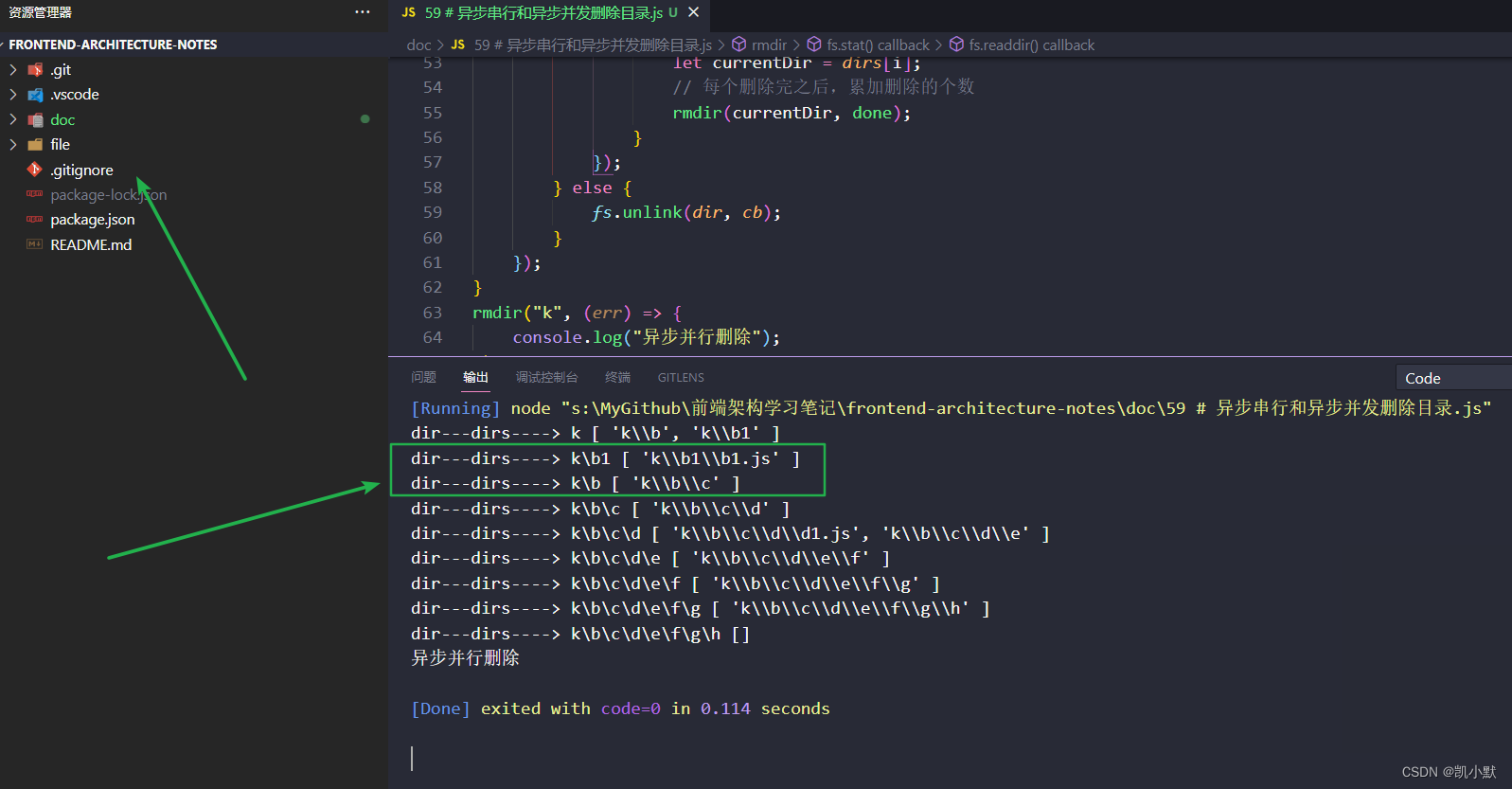Click the rmdir breadcrumb segment
This screenshot has height=789, width=1512.
point(769,45)
